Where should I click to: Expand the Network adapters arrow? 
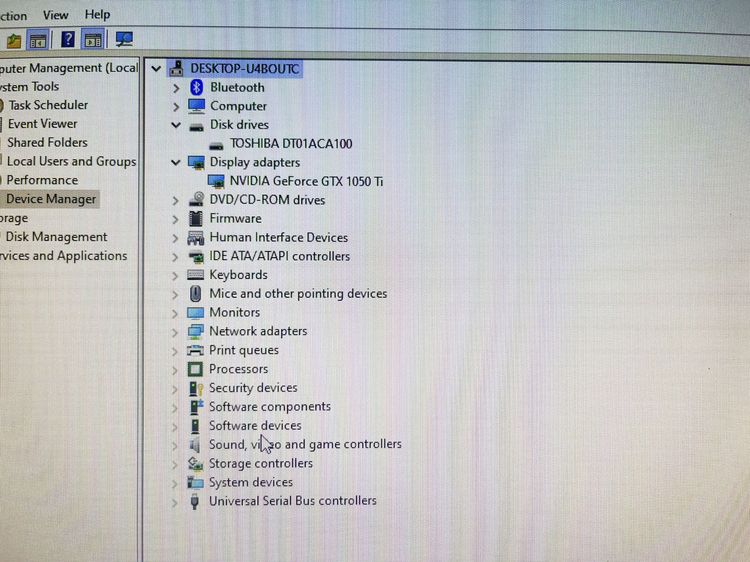175,332
